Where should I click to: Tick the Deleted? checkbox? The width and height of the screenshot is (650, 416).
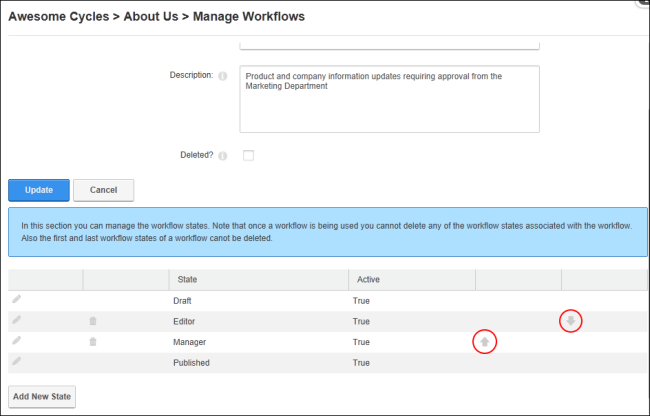[x=248, y=155]
